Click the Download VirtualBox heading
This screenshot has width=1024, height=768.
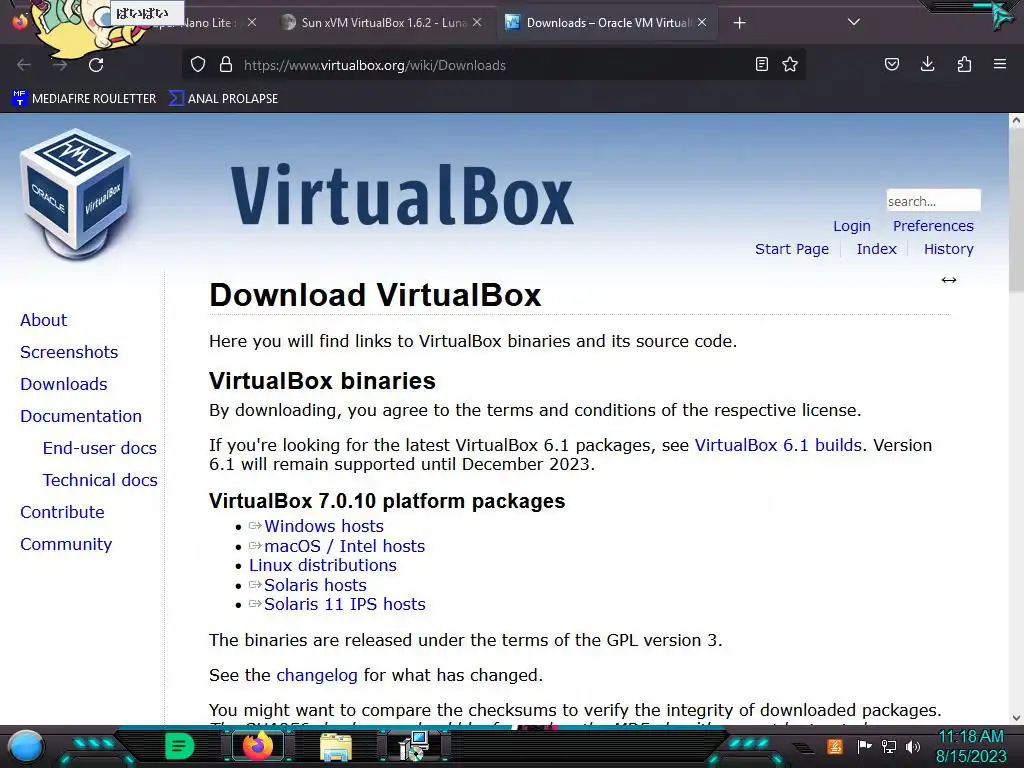(375, 295)
